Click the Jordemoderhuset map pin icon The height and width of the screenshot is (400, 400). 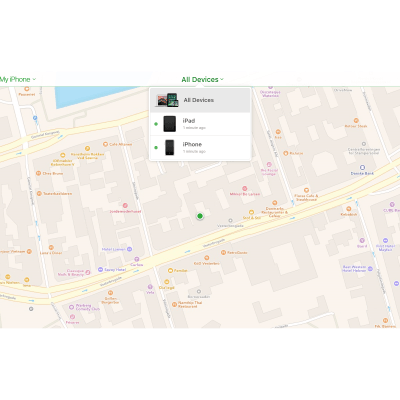(x=125, y=205)
